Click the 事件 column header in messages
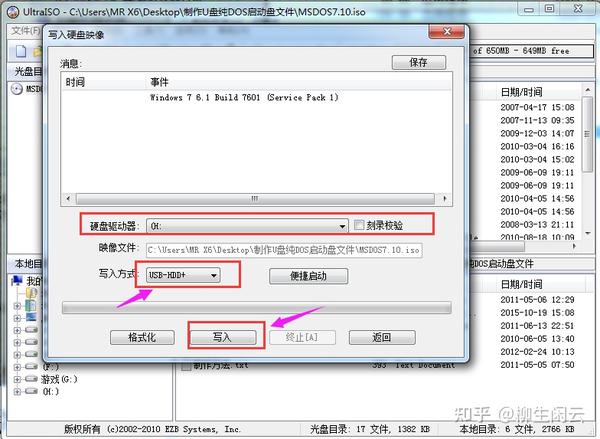 (159, 82)
